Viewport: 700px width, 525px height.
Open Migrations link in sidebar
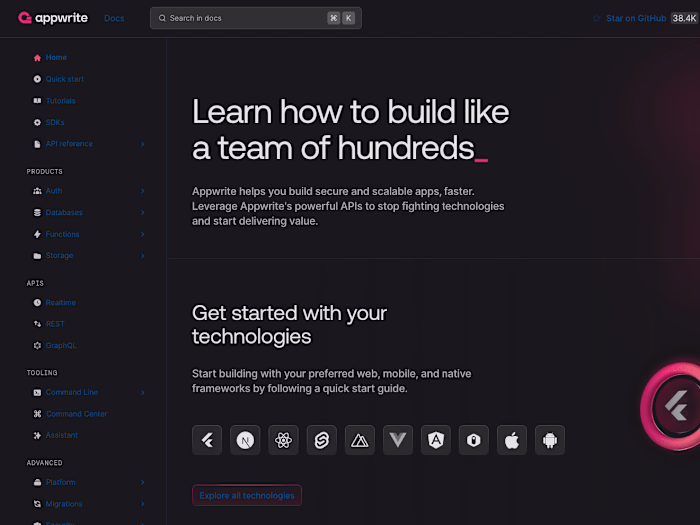[x=64, y=504]
